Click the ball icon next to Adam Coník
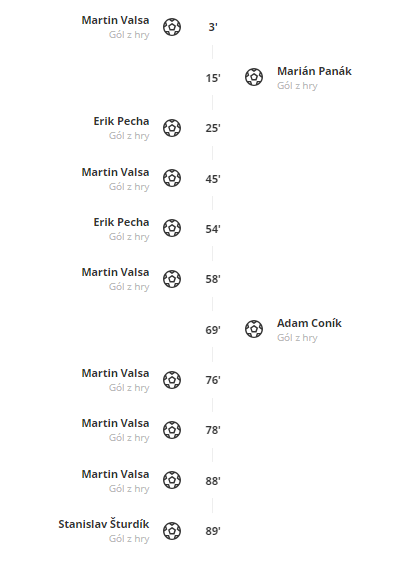407x570 pixels. tap(254, 329)
